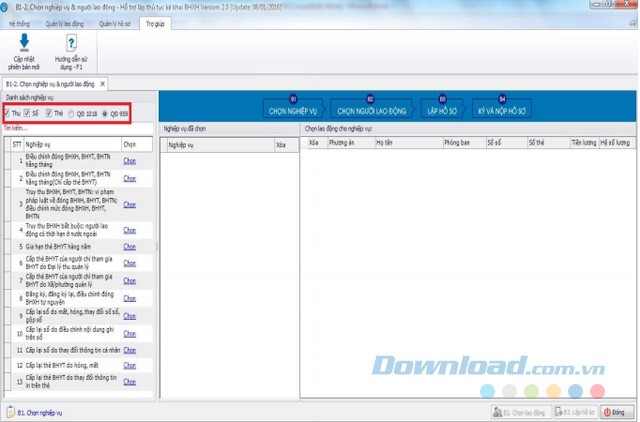Screen dimensions: 640x422
Task: Click the red Đóng icon button
Action: [x=613, y=411]
